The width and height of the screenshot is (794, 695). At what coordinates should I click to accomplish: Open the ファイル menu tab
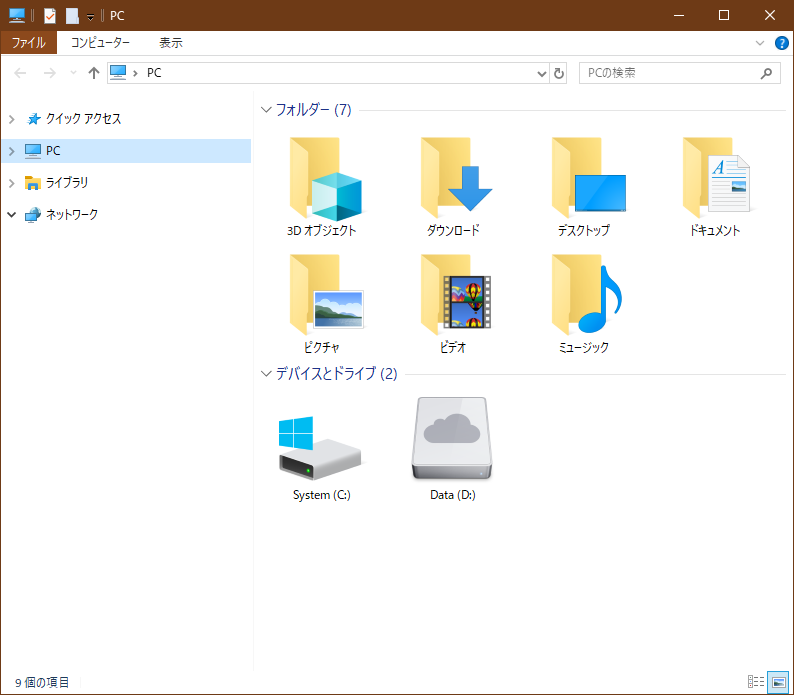point(28,43)
